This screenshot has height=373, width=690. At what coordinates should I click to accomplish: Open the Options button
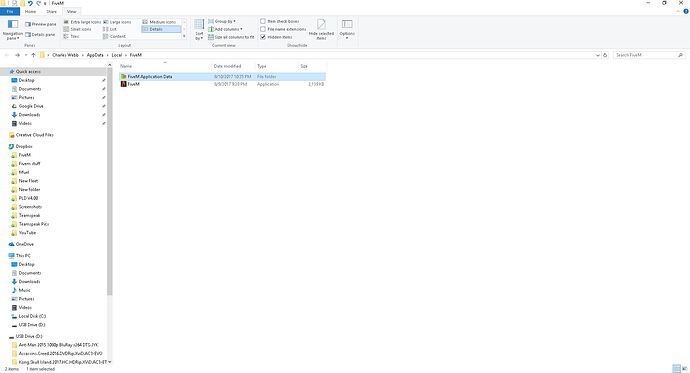click(x=347, y=30)
